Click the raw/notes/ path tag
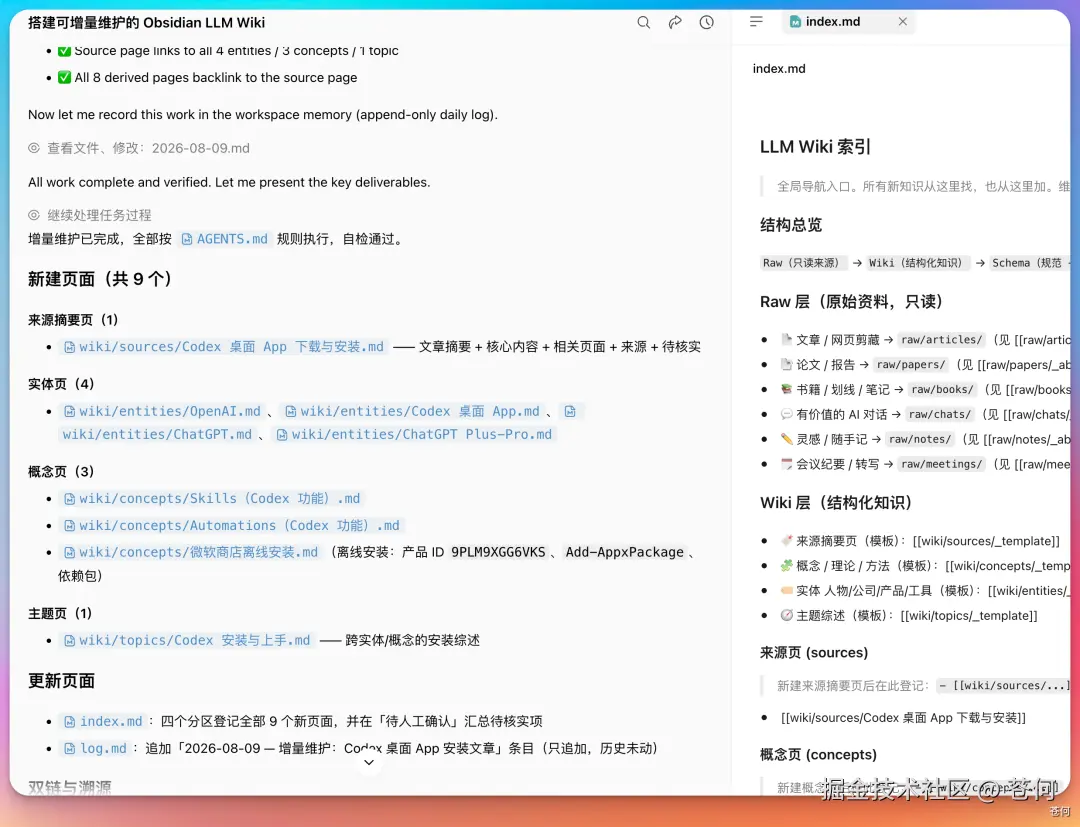The height and width of the screenshot is (827, 1080). [920, 439]
